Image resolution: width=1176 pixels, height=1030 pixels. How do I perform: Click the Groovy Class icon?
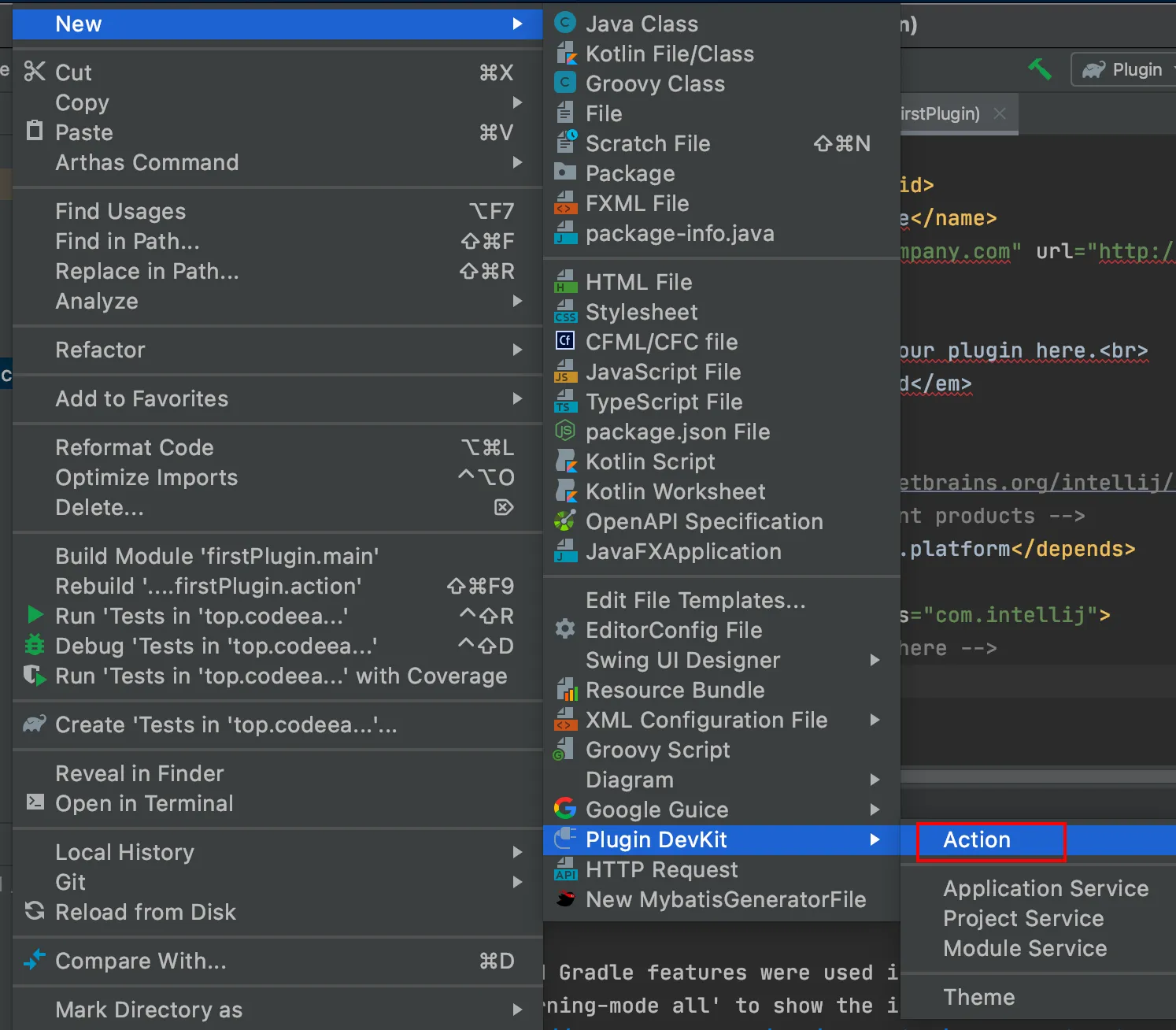click(x=565, y=83)
